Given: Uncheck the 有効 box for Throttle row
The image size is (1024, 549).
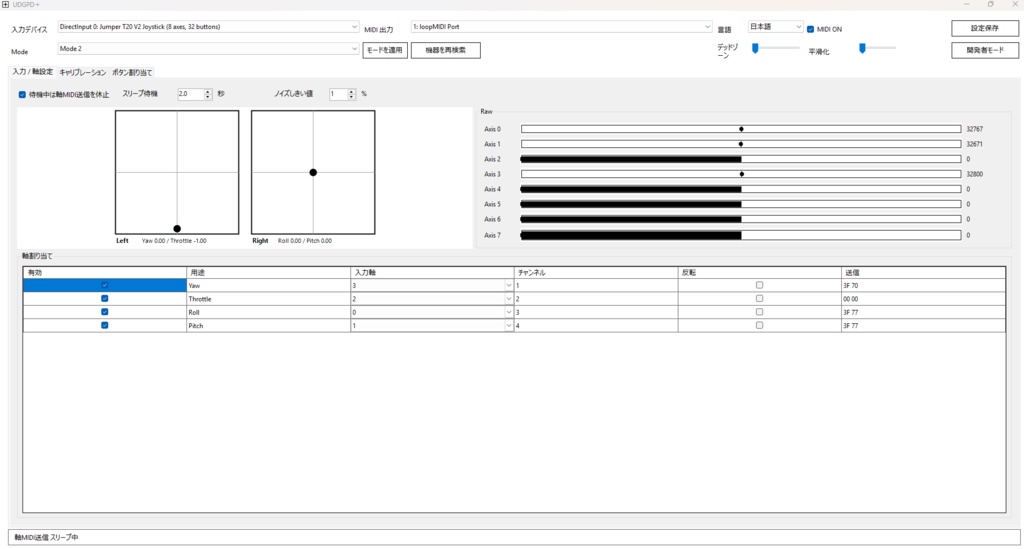Looking at the screenshot, I should [104, 298].
